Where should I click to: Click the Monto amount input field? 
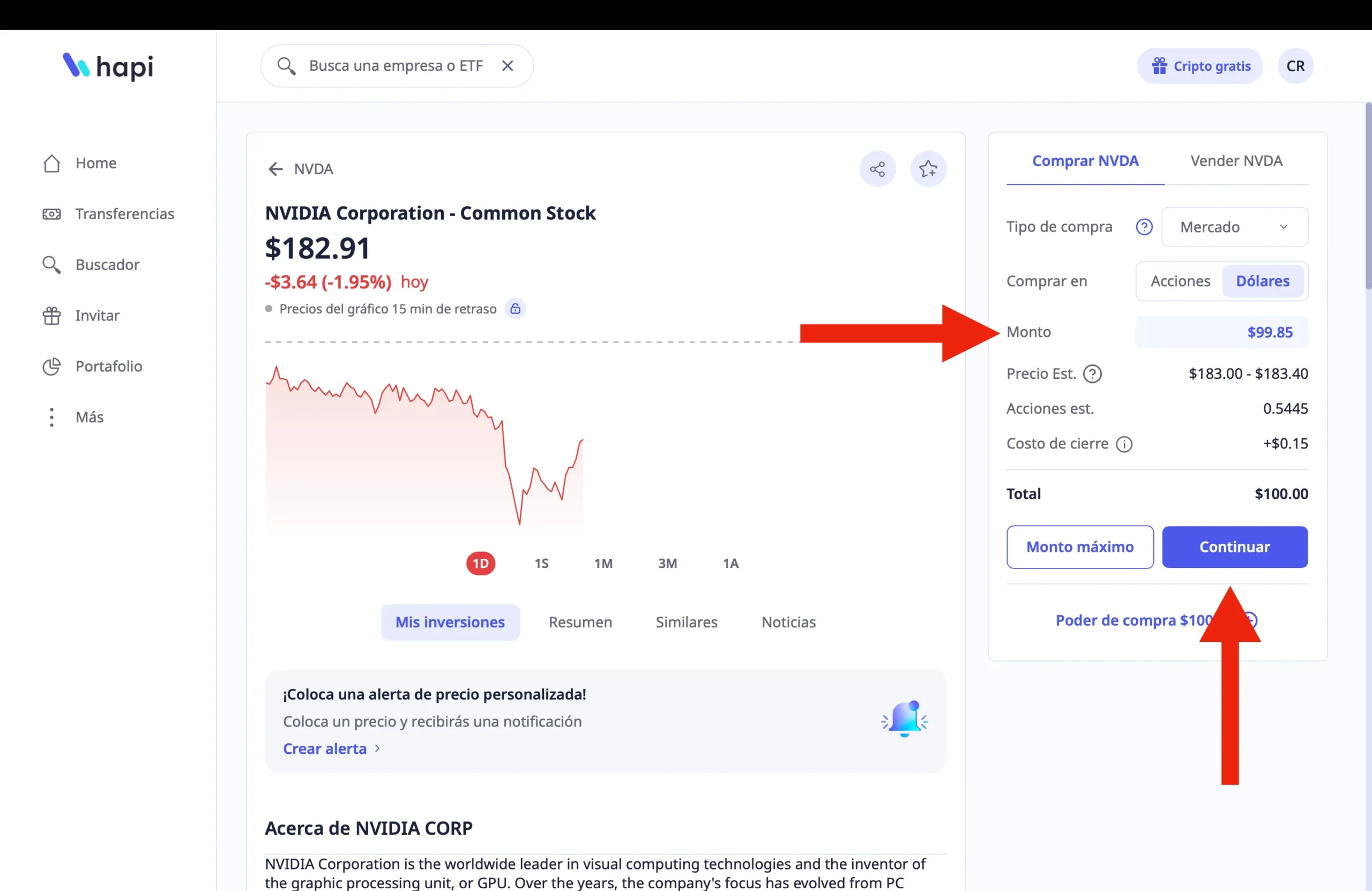pyautogui.click(x=1221, y=332)
